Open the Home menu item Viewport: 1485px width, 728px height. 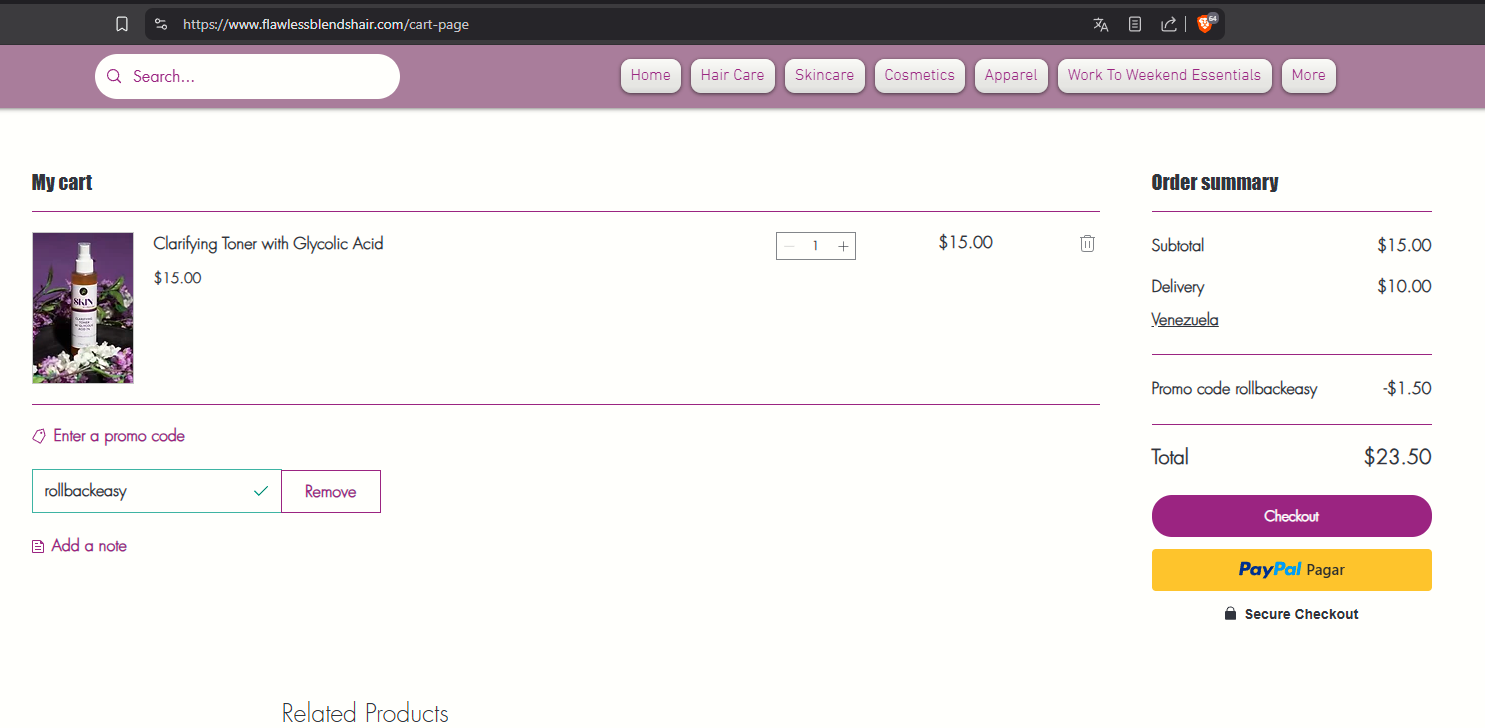click(x=651, y=76)
